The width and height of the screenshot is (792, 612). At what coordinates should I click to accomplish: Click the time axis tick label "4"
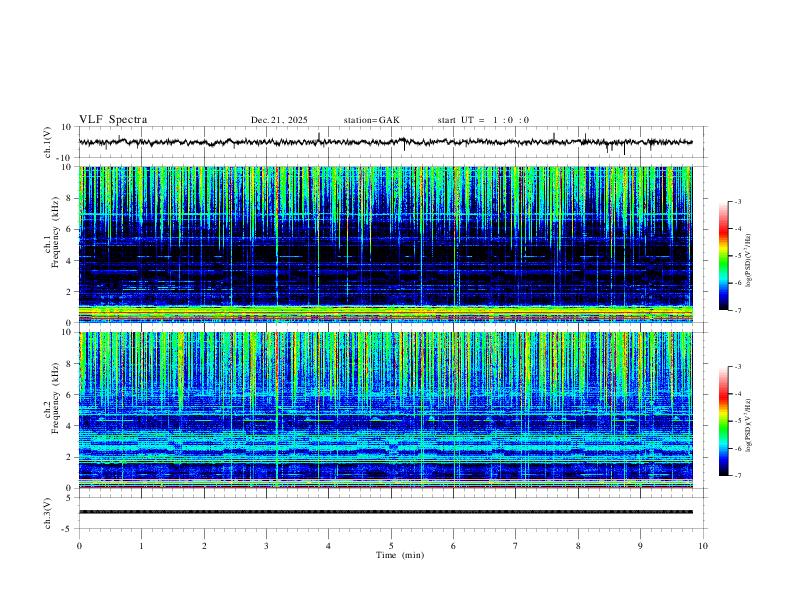(x=328, y=546)
